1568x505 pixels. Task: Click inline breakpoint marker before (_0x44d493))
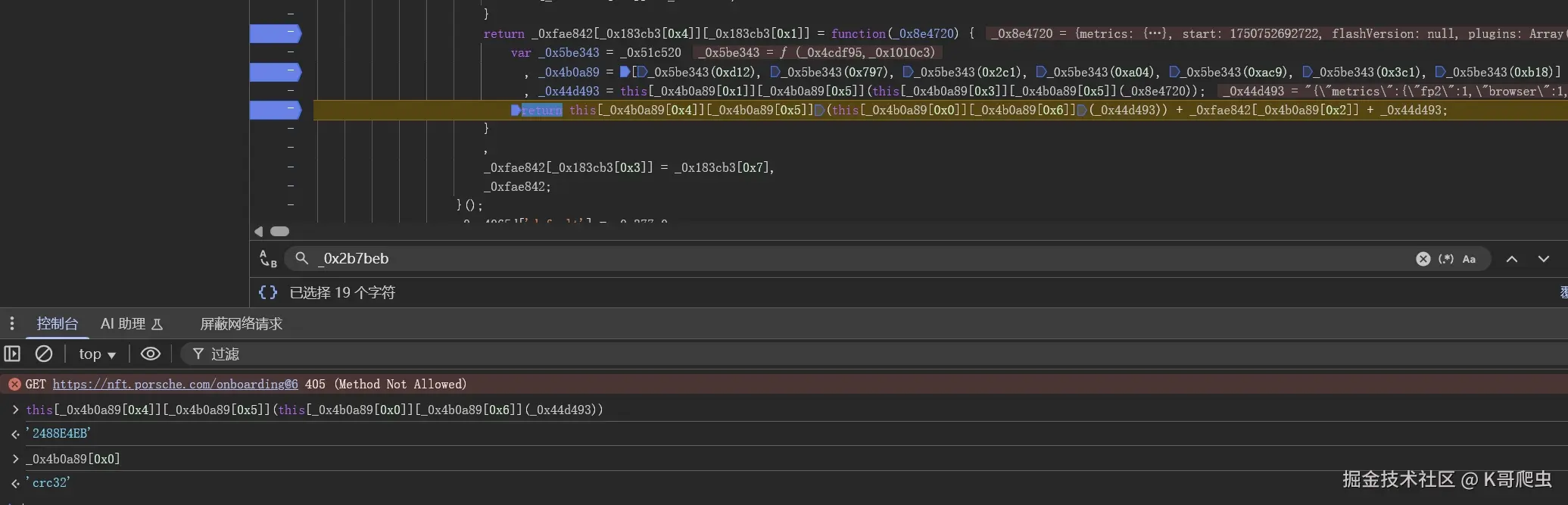(1082, 111)
